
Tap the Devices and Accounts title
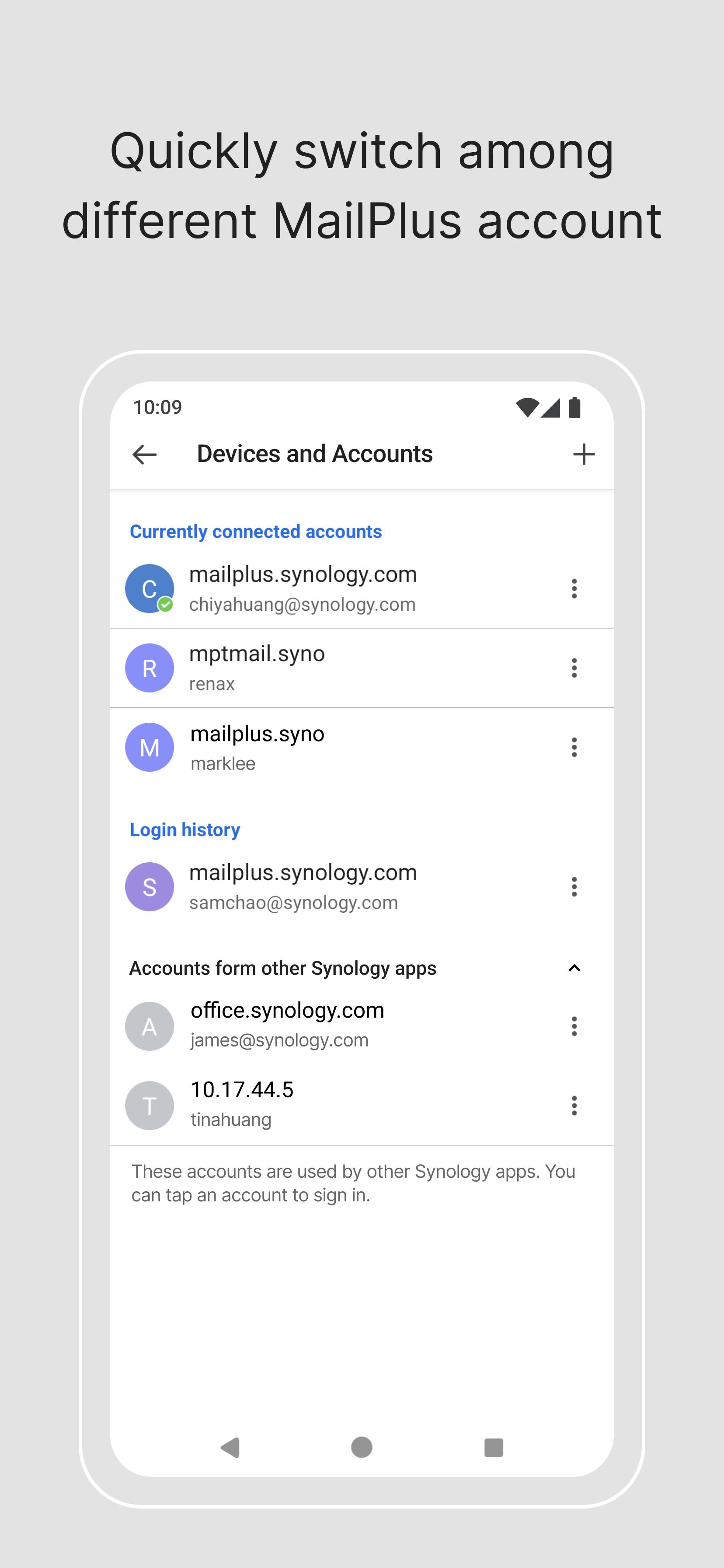pyautogui.click(x=314, y=454)
